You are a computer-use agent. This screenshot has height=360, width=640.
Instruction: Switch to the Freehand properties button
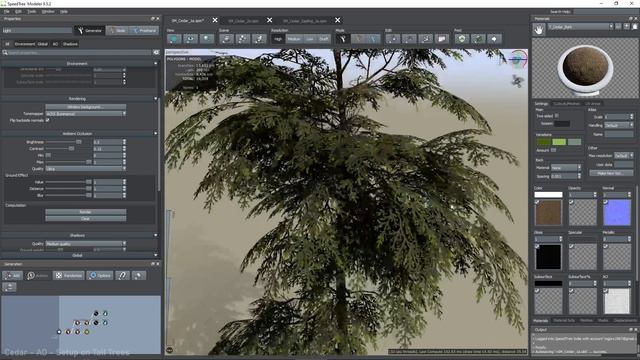pyautogui.click(x=144, y=31)
